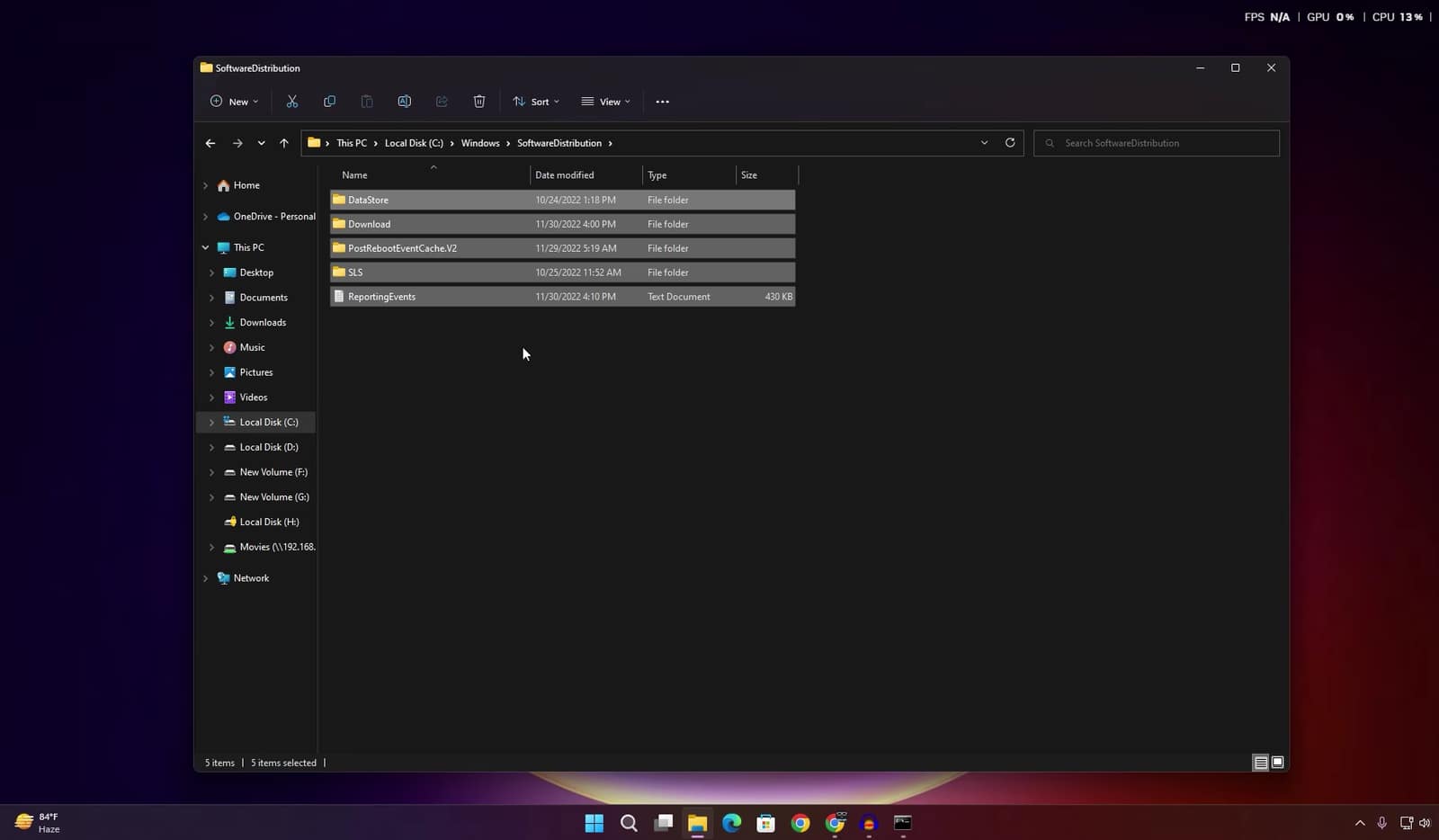Select the DataStore folder
1439x840 pixels.
pyautogui.click(x=562, y=200)
